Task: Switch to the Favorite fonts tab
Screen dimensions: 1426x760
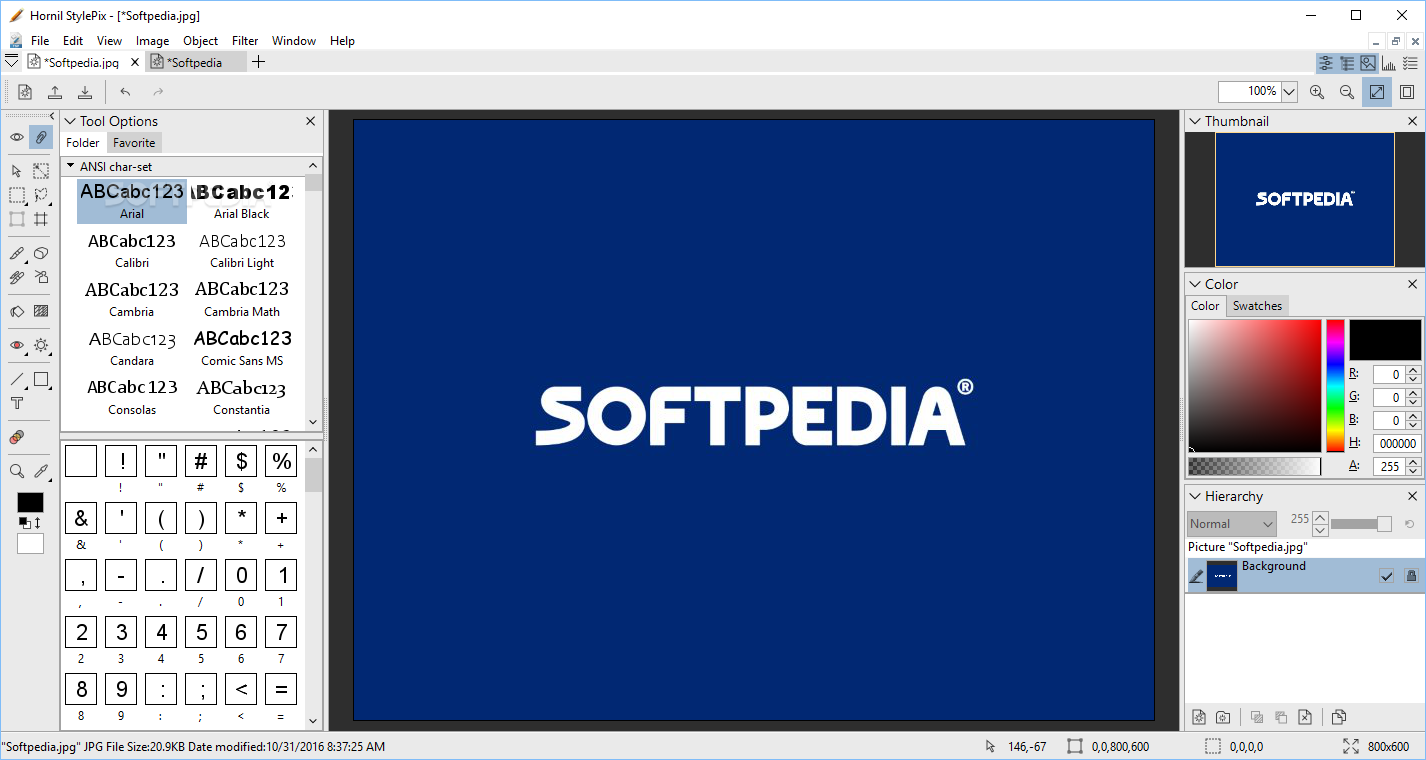Action: pos(134,143)
